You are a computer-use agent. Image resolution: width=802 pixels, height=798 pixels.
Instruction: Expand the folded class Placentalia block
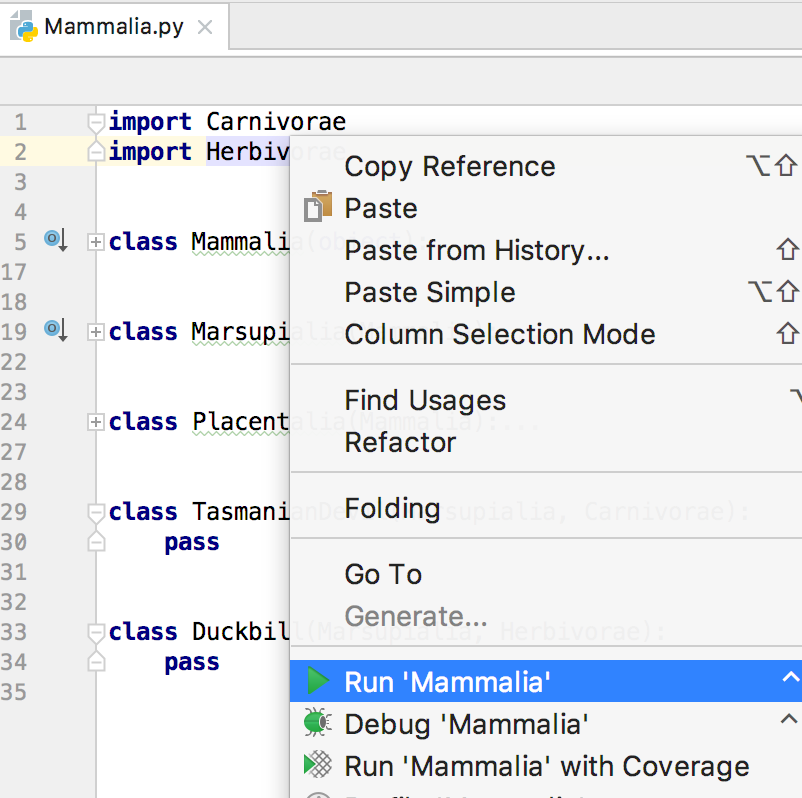point(96,422)
